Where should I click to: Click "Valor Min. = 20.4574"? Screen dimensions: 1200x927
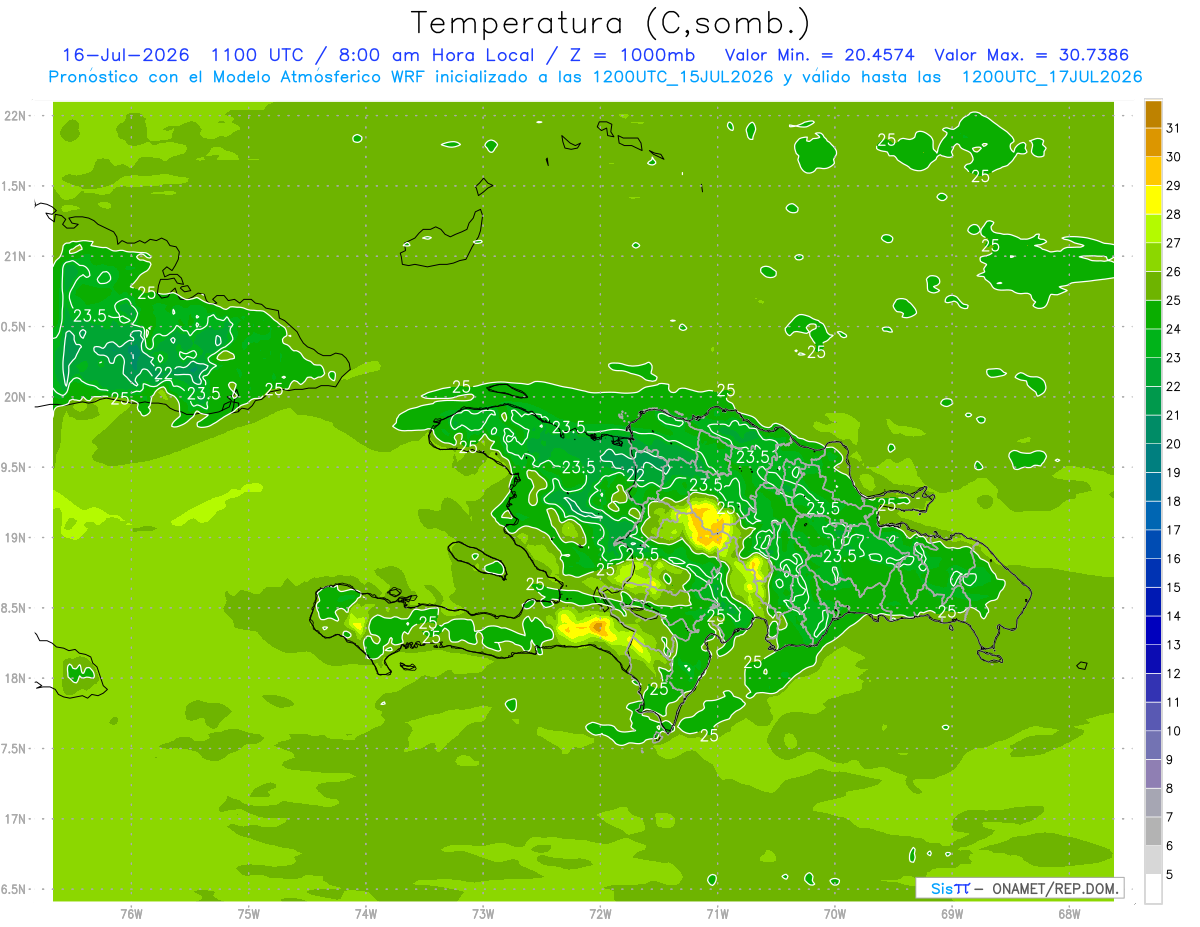point(819,54)
